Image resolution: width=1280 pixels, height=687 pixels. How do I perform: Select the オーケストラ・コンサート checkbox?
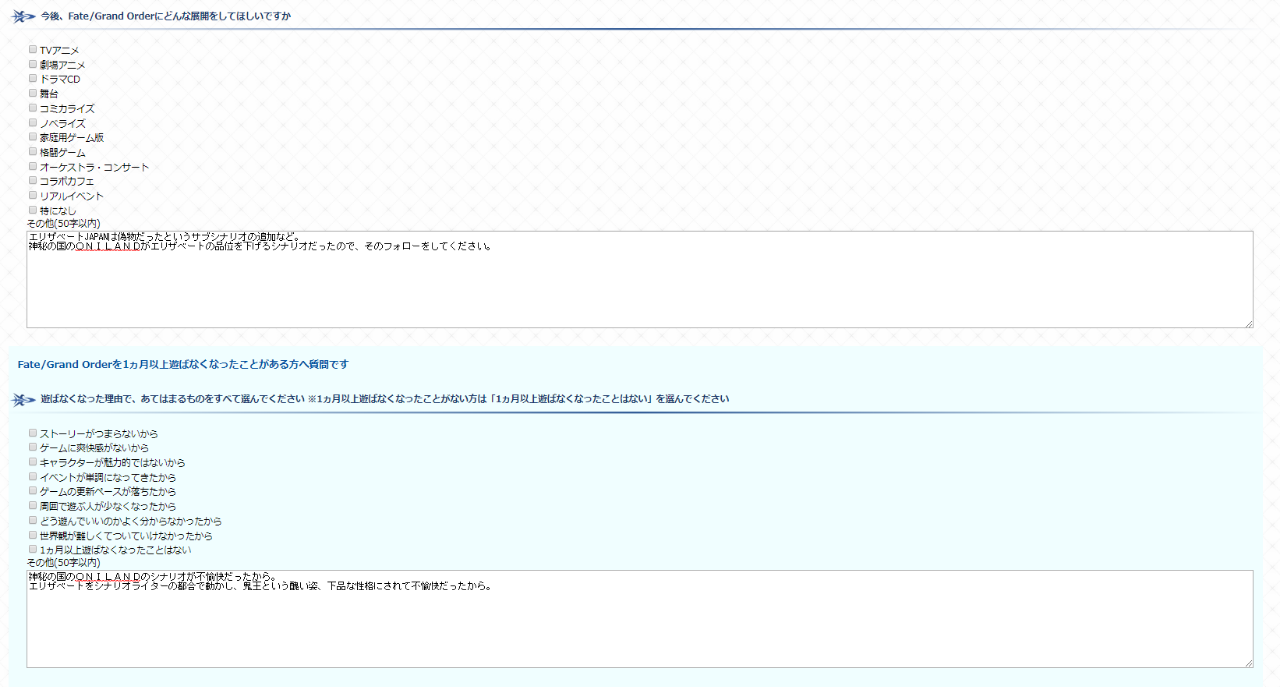pos(33,166)
